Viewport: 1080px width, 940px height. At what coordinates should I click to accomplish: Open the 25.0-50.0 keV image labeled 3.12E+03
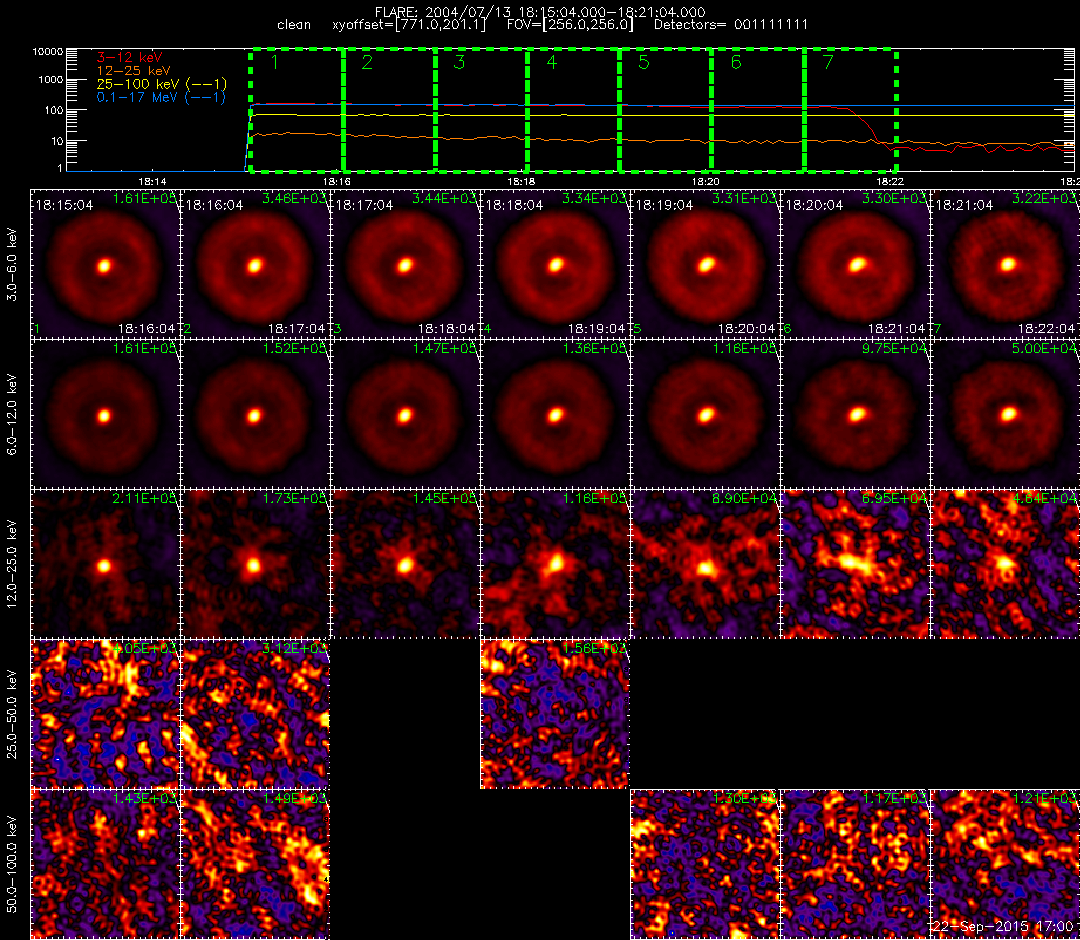(255, 715)
